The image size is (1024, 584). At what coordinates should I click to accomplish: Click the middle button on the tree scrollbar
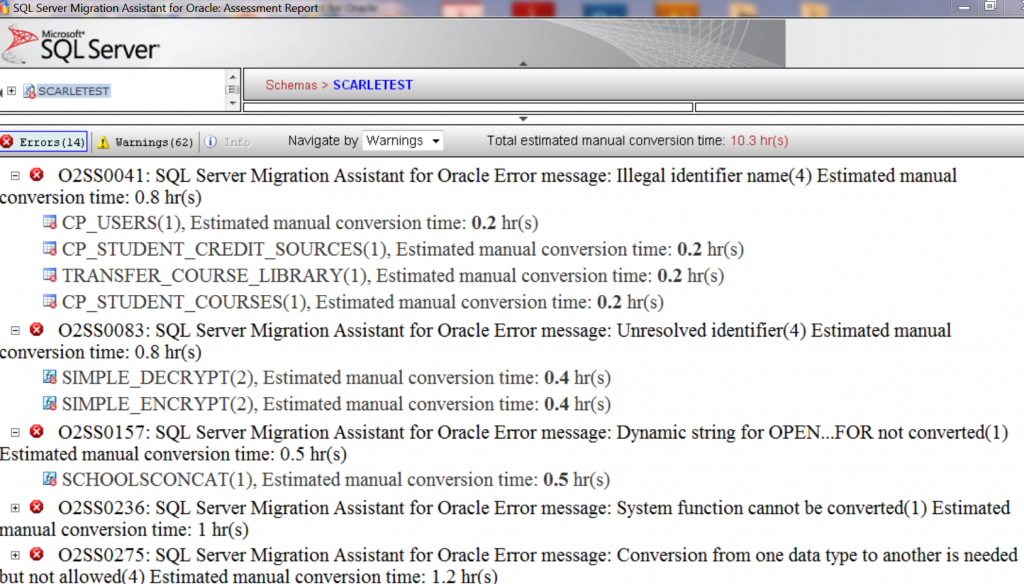[232, 89]
